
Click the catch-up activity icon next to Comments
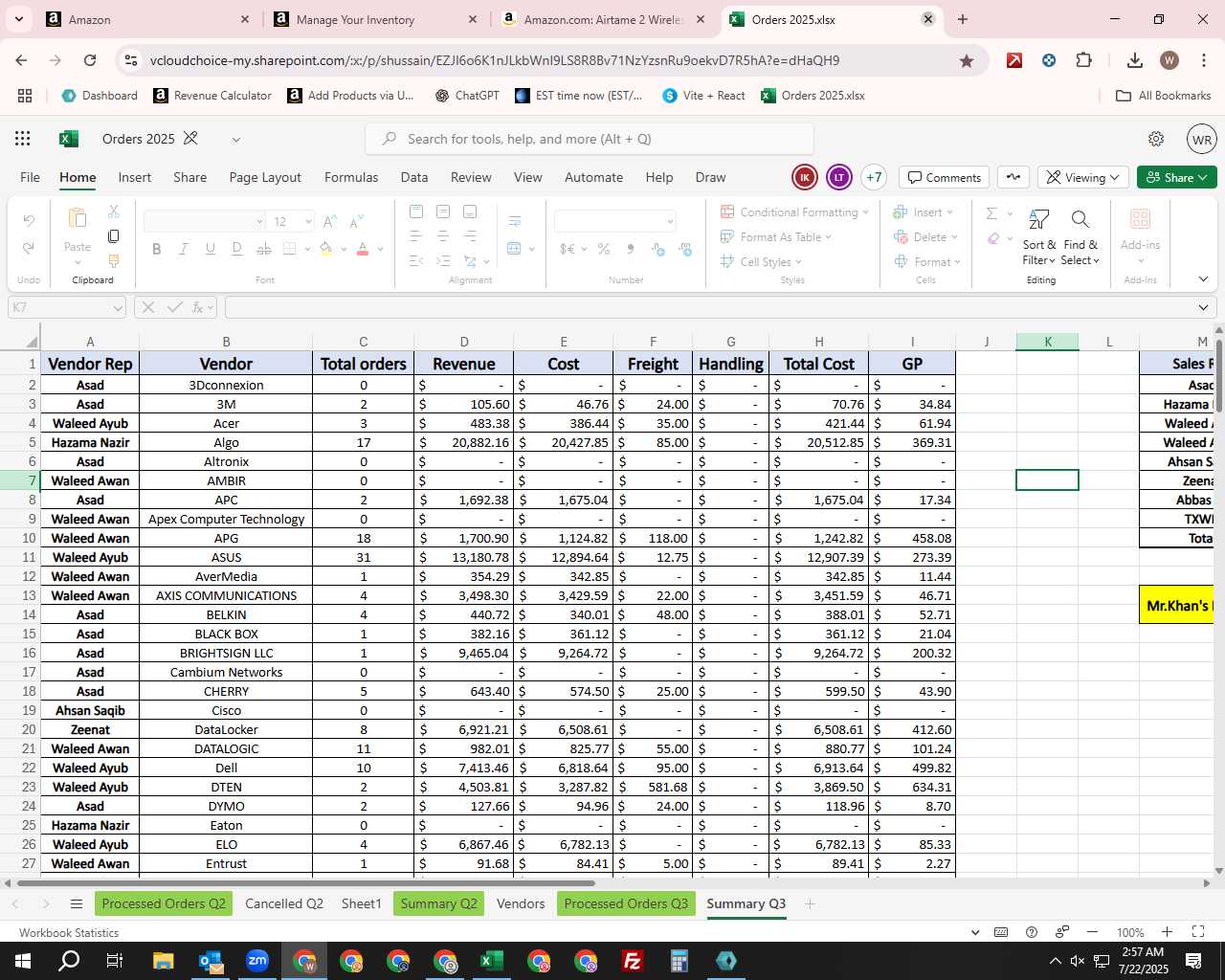click(1013, 177)
